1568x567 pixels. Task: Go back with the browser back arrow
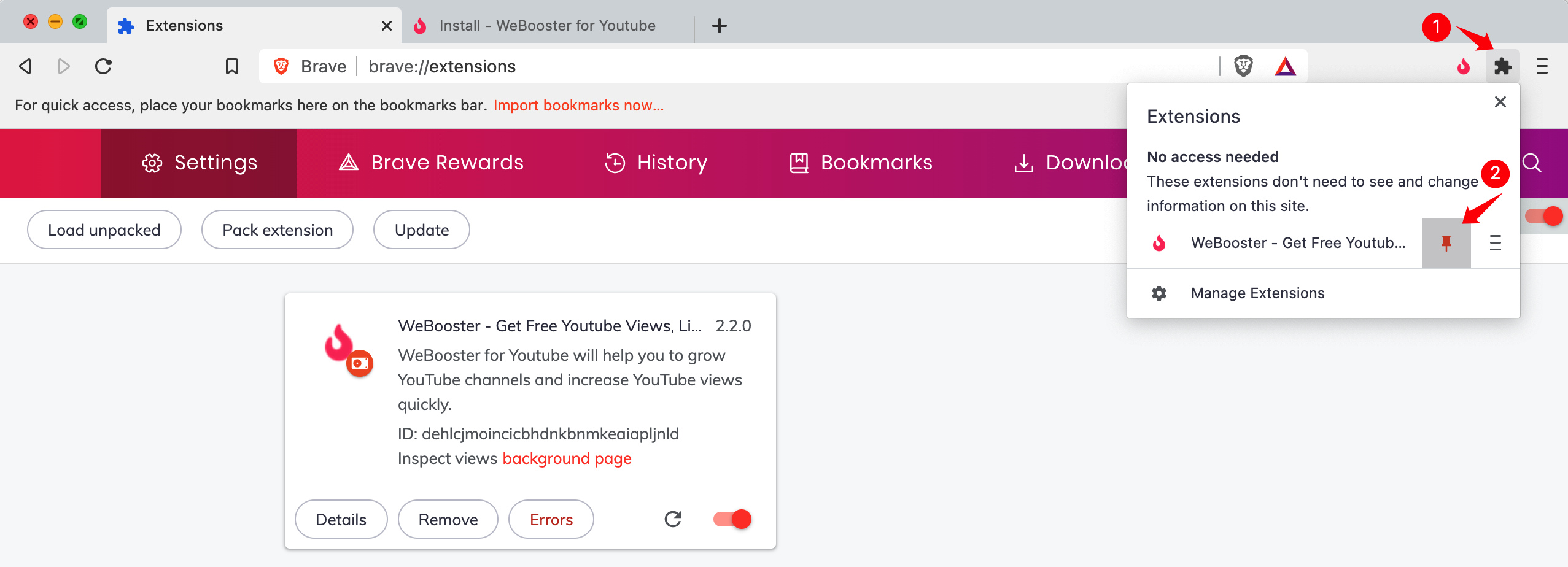(25, 66)
